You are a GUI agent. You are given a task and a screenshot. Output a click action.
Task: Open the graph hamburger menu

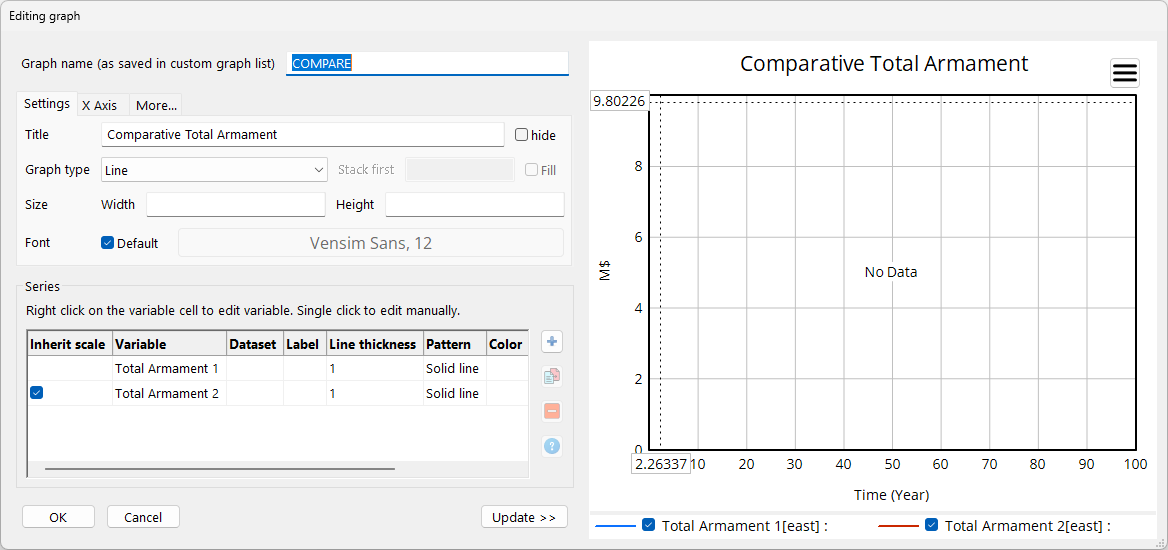pos(1125,73)
